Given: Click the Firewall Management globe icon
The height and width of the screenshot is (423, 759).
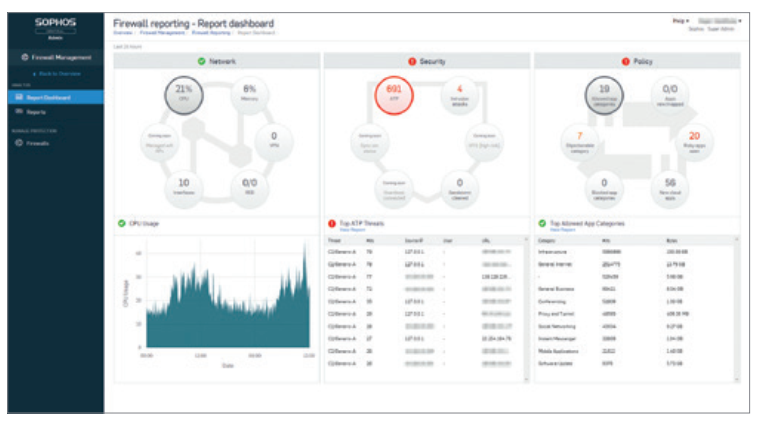Looking at the screenshot, I should click(x=24, y=57).
